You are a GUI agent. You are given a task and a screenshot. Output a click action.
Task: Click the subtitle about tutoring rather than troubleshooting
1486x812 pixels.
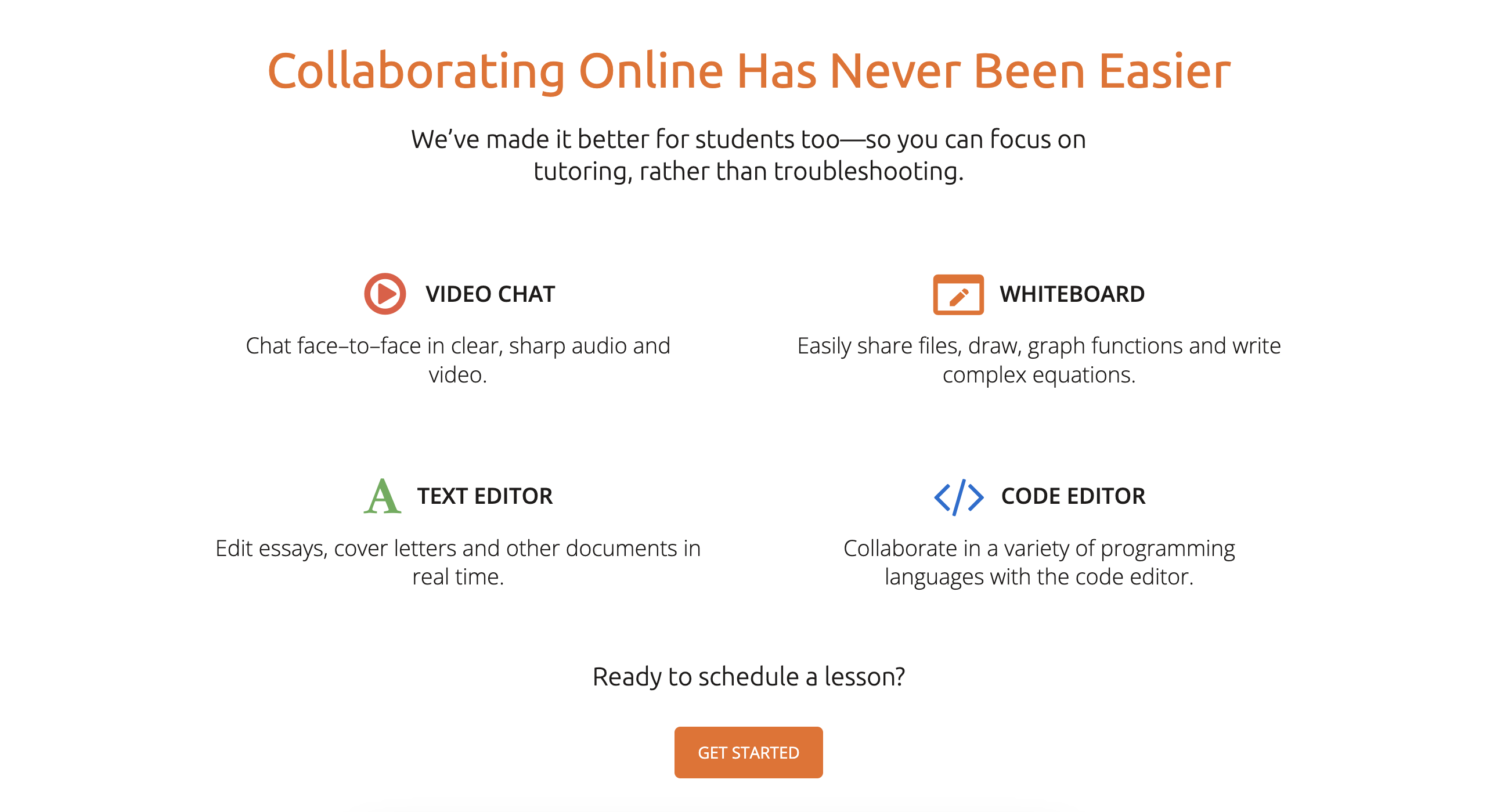click(749, 155)
